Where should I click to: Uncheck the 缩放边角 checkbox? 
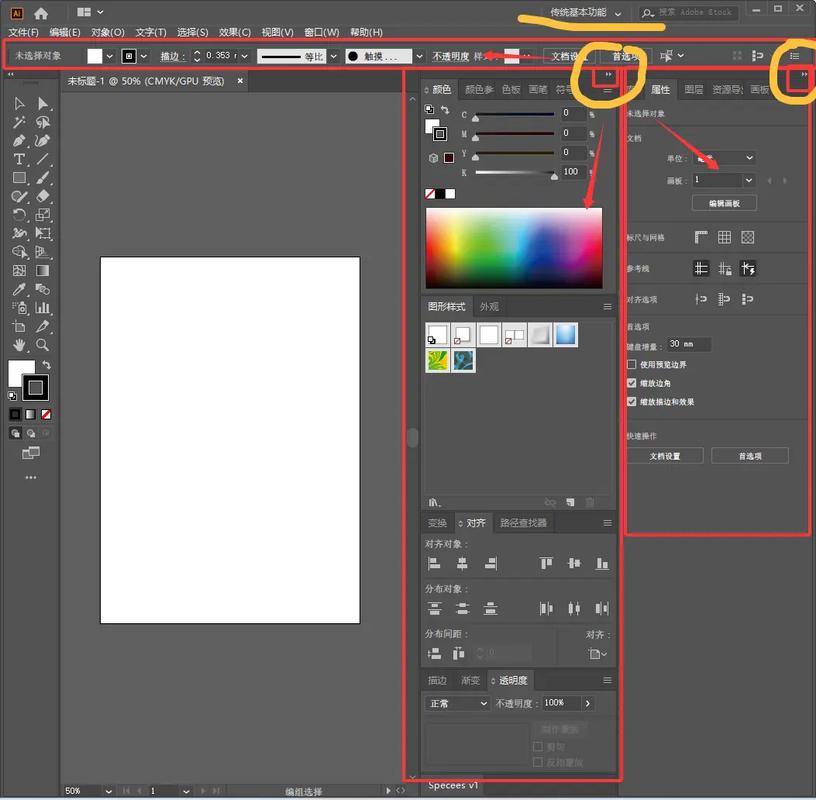pos(631,383)
